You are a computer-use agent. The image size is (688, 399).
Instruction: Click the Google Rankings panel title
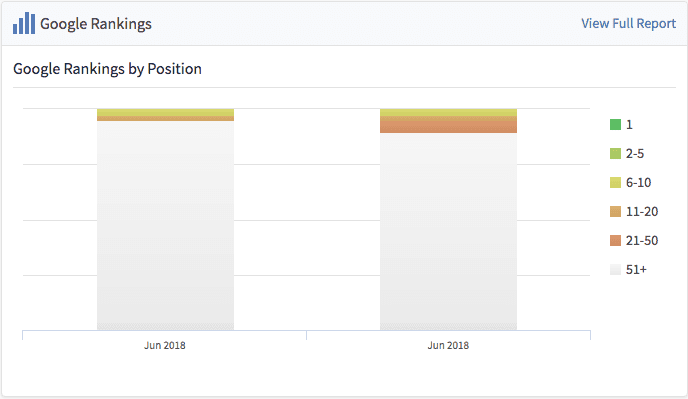(x=96, y=24)
